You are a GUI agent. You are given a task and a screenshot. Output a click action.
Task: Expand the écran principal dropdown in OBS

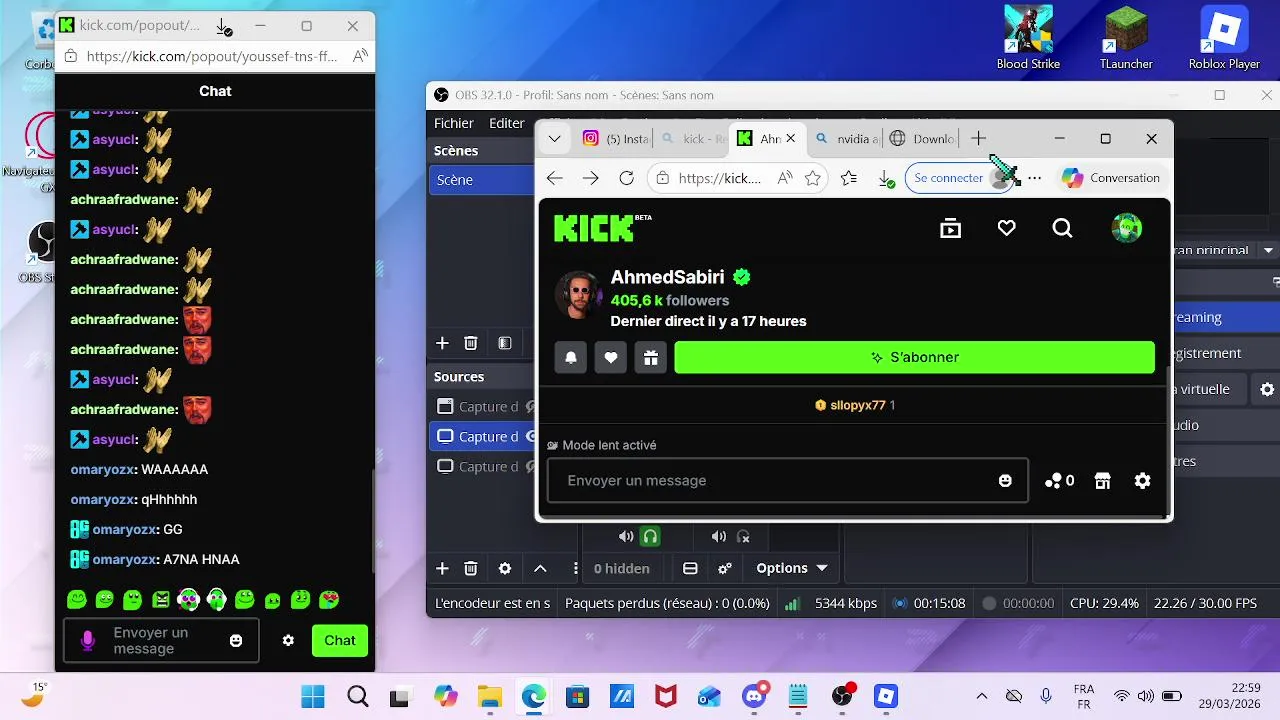point(1268,250)
